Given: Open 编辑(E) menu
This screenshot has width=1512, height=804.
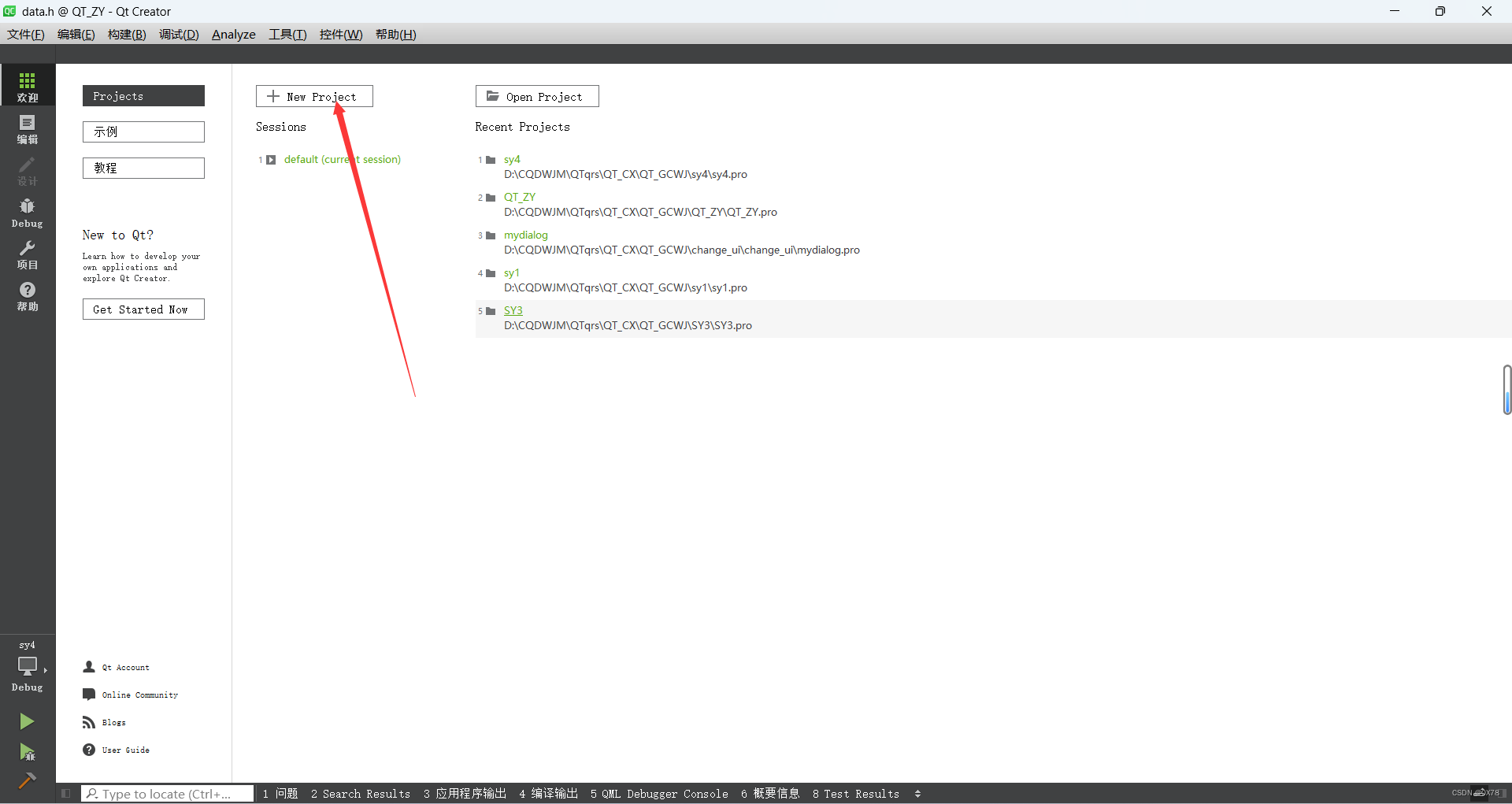Looking at the screenshot, I should pyautogui.click(x=76, y=34).
